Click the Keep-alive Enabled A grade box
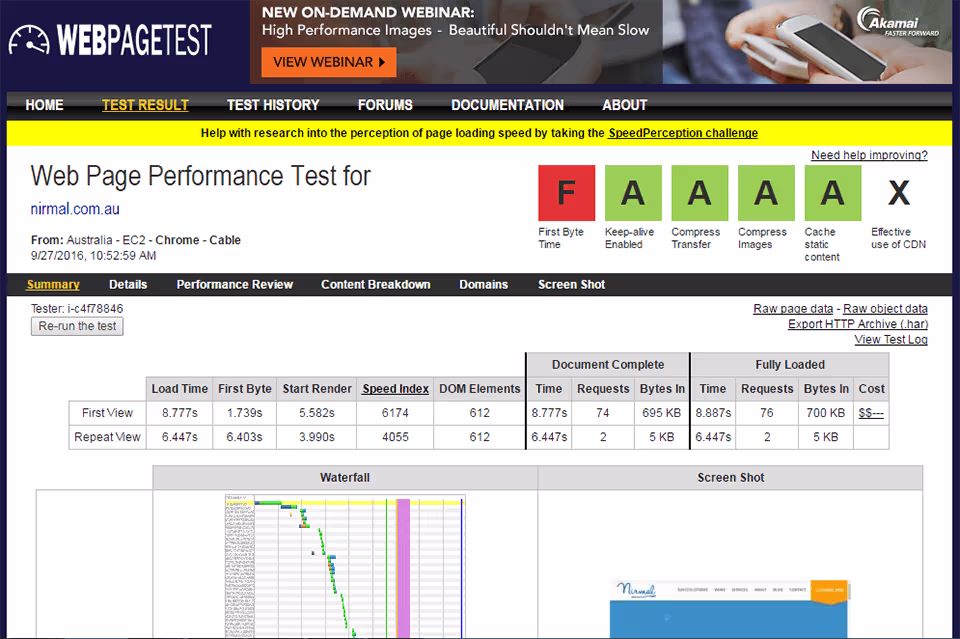 pyautogui.click(x=633, y=193)
